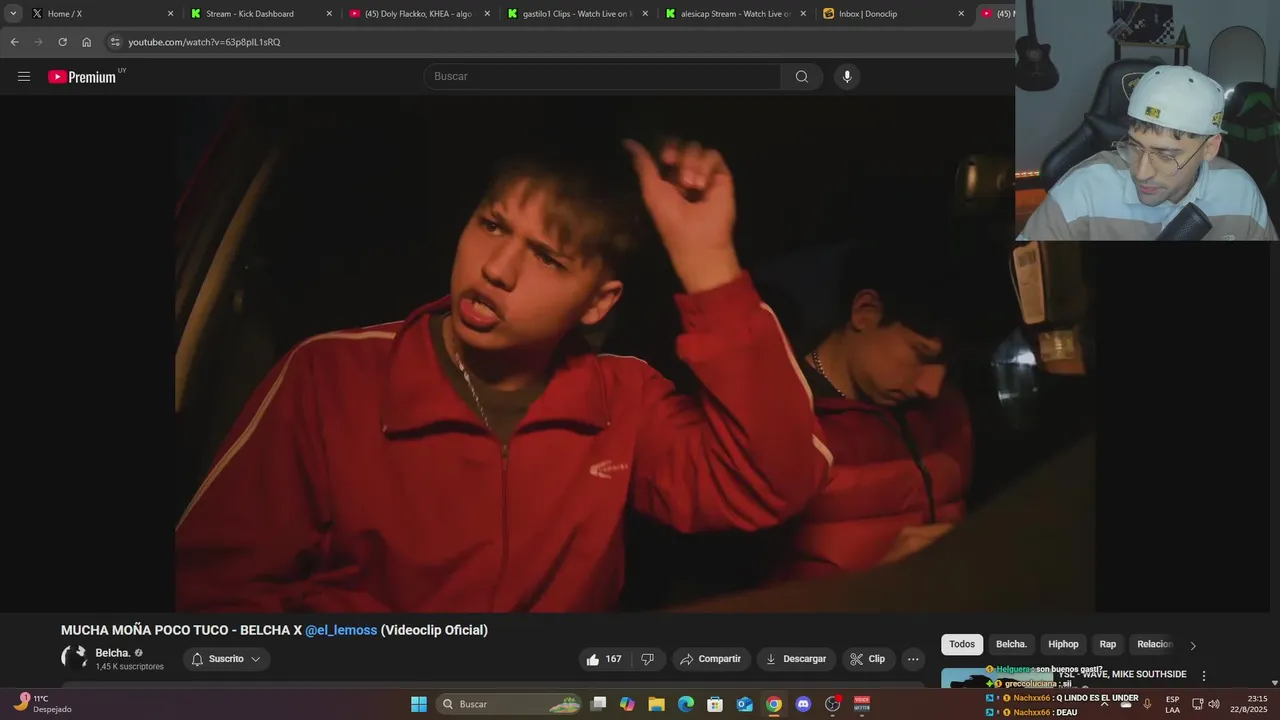Screen dimensions: 1280x720
Task: Click the YouTube Buscar search field
Action: pos(602,76)
